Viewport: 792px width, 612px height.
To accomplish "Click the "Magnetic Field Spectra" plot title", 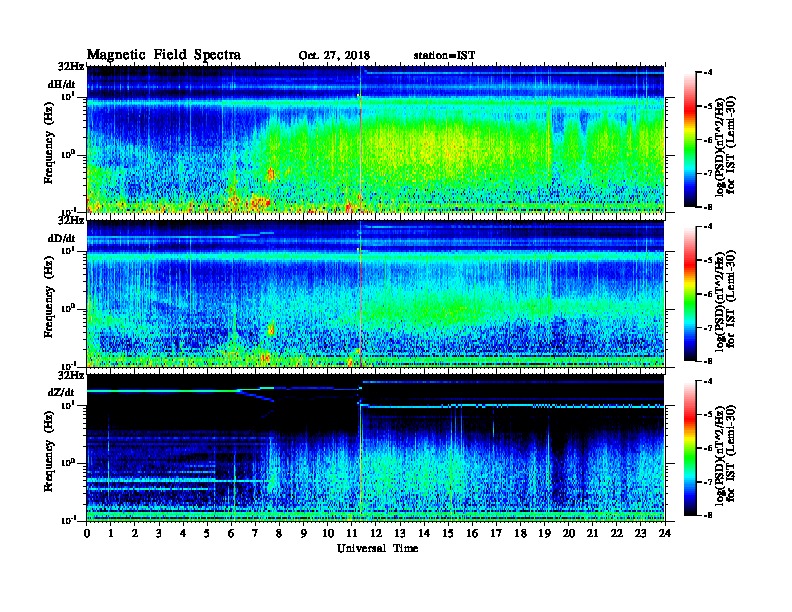I will (x=164, y=55).
